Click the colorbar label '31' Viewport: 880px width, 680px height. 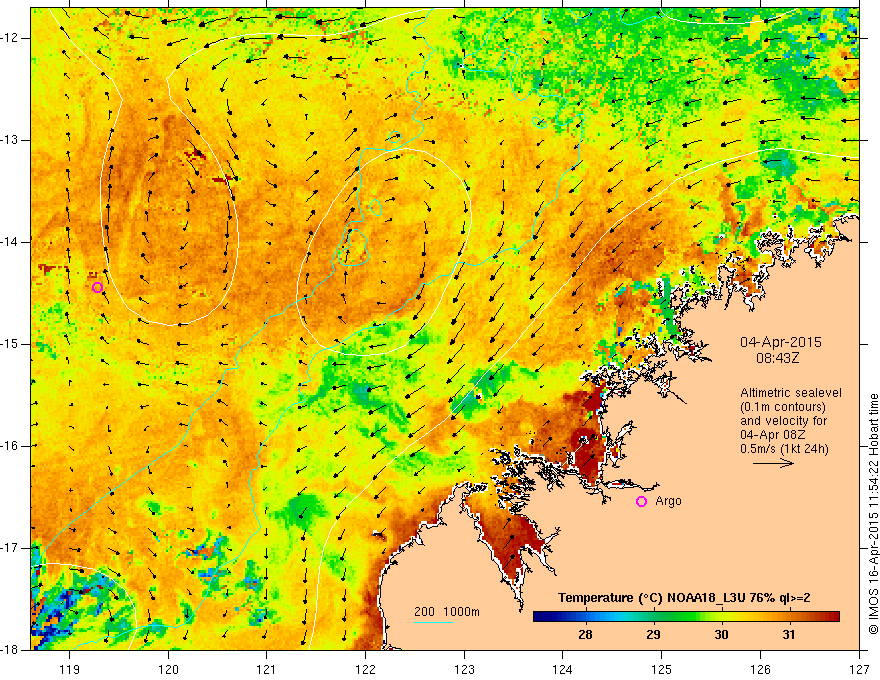pos(789,635)
